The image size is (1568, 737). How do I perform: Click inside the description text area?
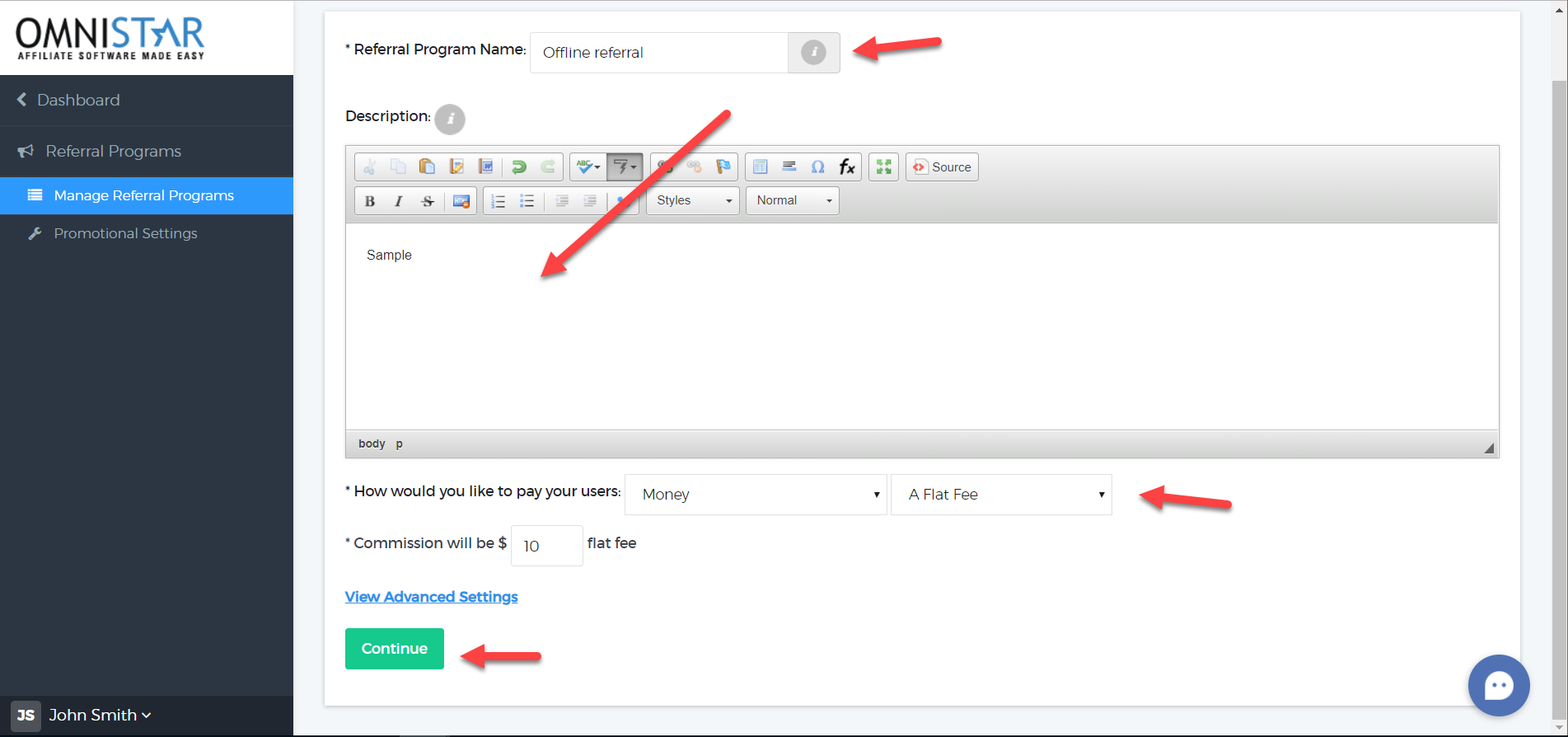922,326
